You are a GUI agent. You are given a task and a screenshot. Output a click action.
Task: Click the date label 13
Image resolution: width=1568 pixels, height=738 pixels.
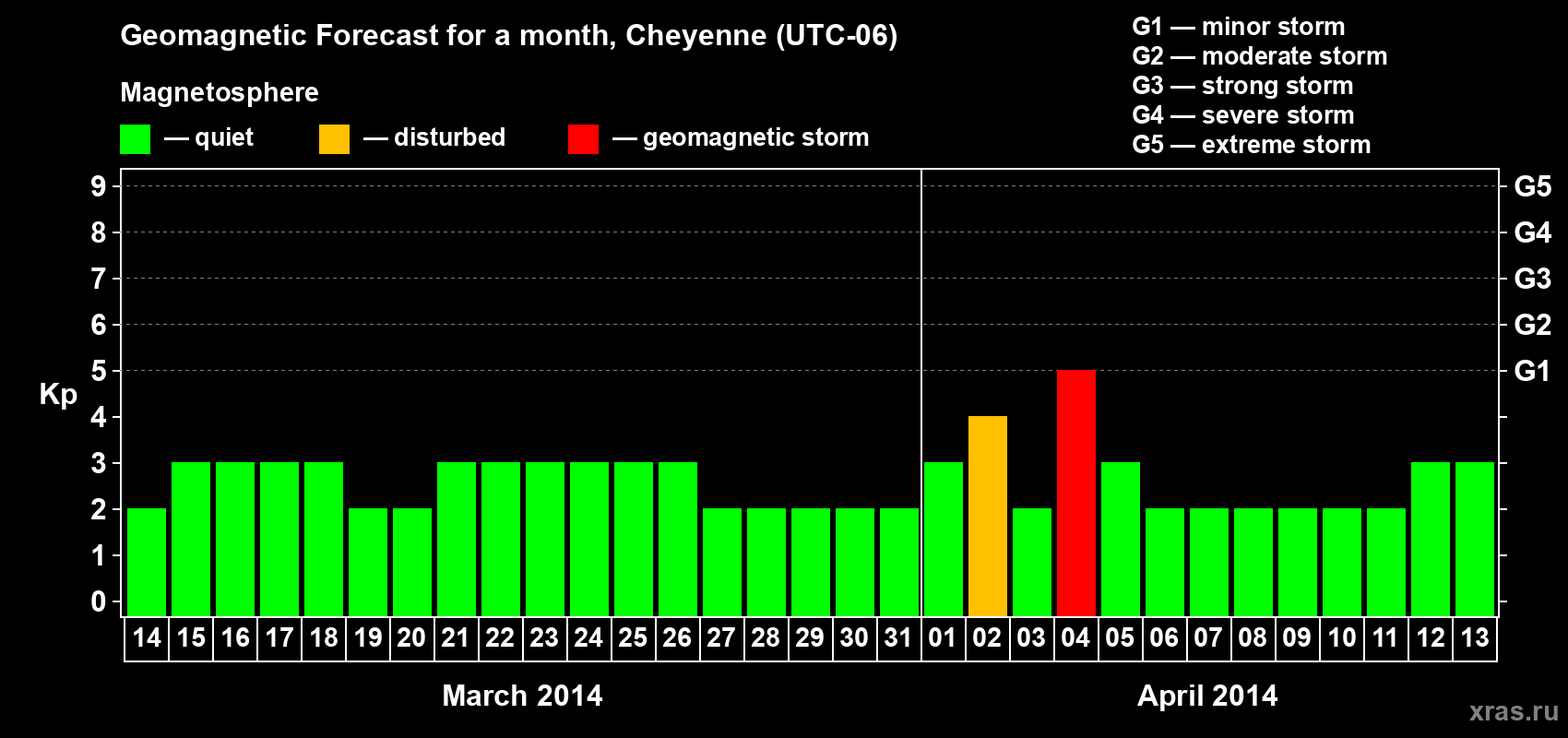coord(1475,637)
